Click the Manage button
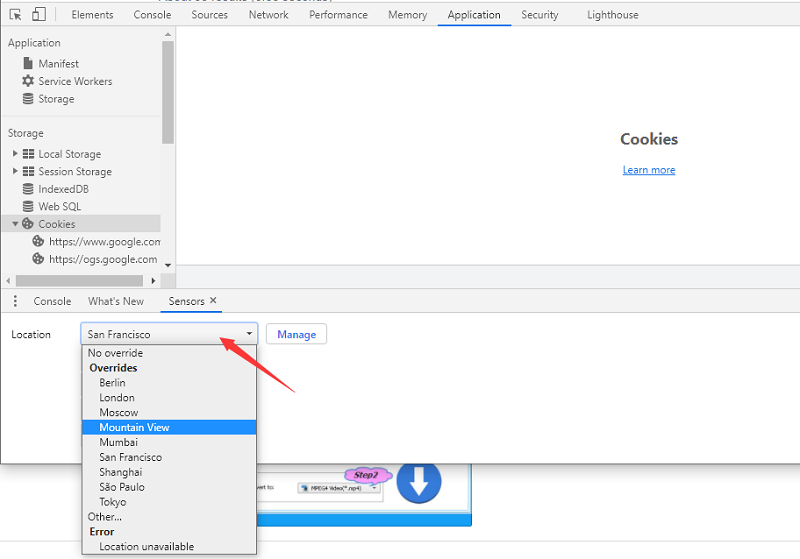Screen dimensions: 800x559 (x=296, y=334)
